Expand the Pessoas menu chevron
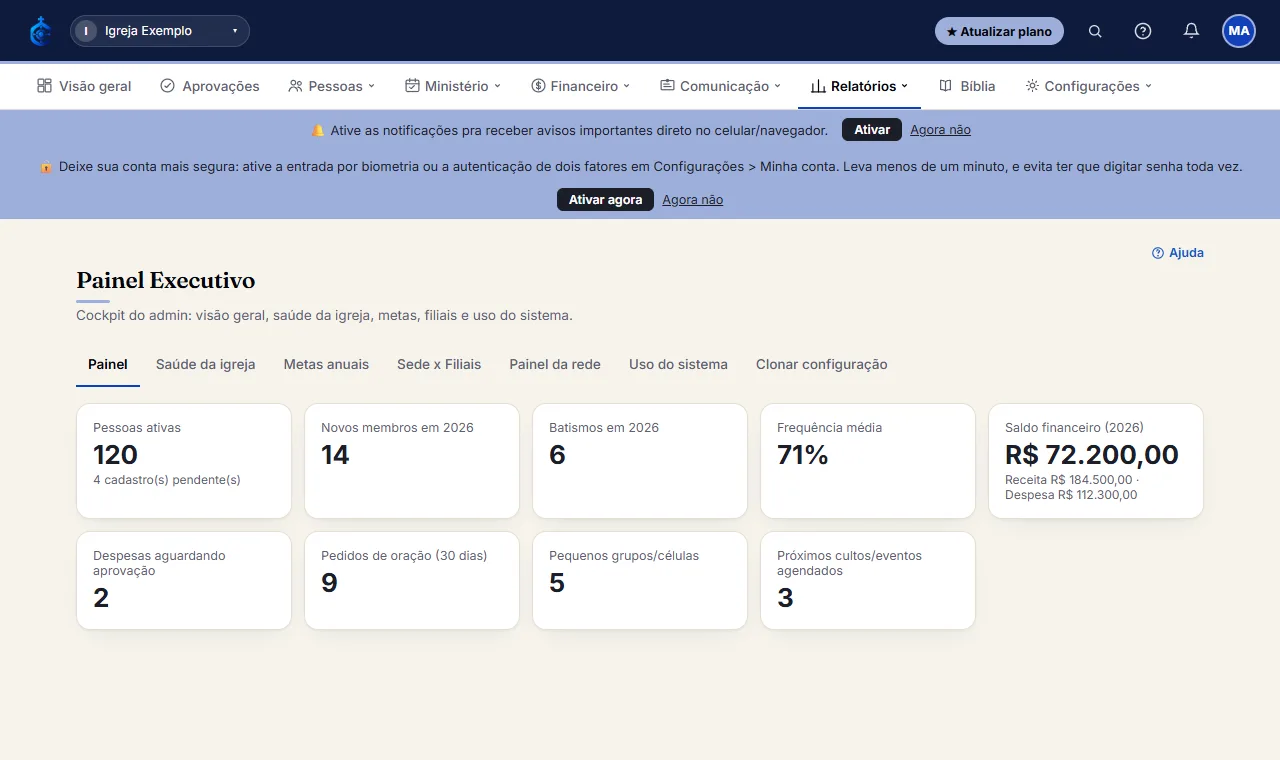Viewport: 1280px width, 760px height. click(371, 86)
